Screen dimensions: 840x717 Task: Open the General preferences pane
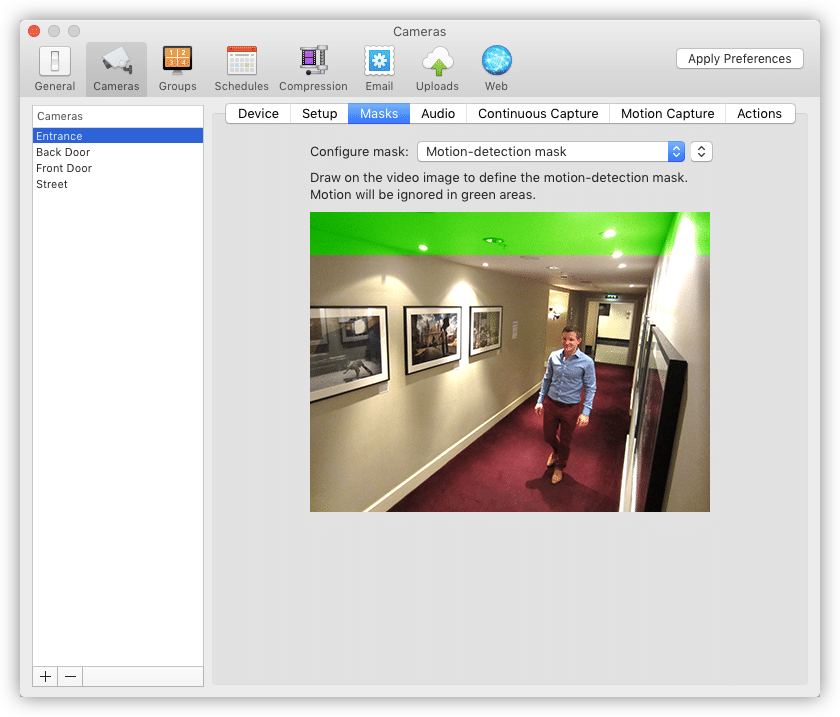[x=55, y=68]
